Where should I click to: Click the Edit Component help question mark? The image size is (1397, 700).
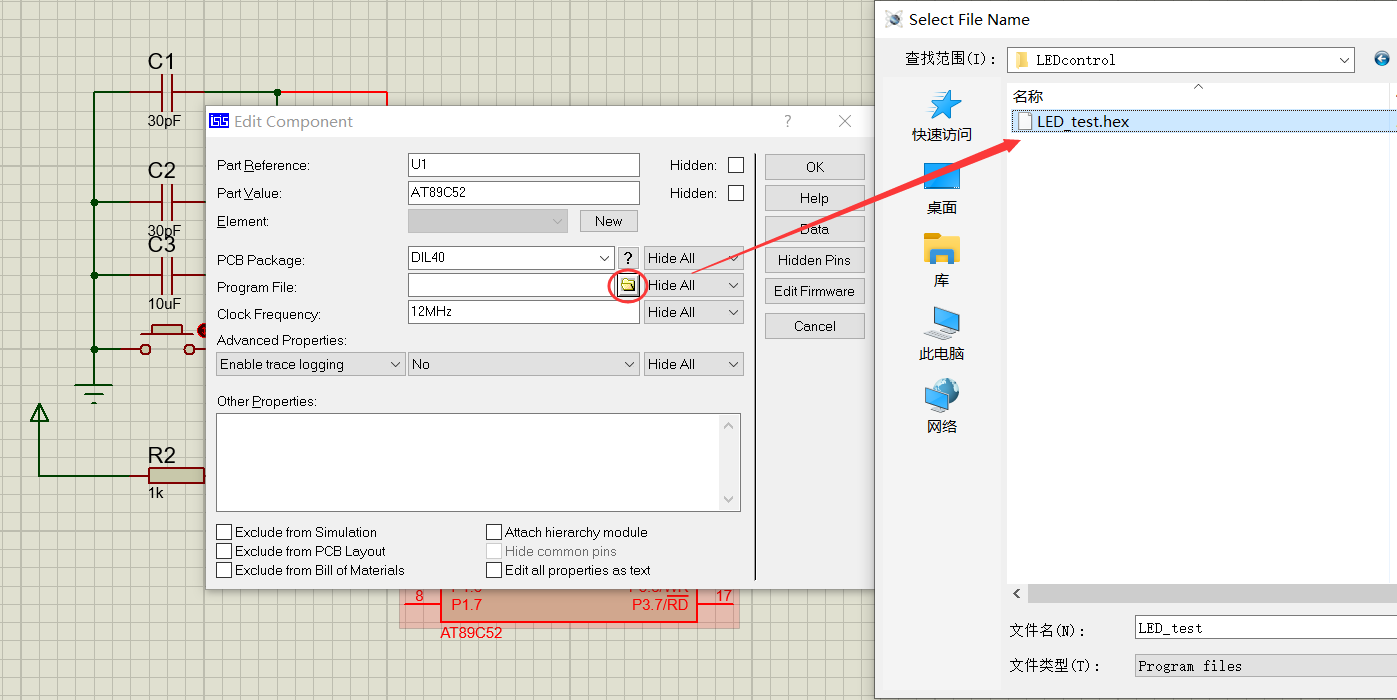click(x=788, y=121)
